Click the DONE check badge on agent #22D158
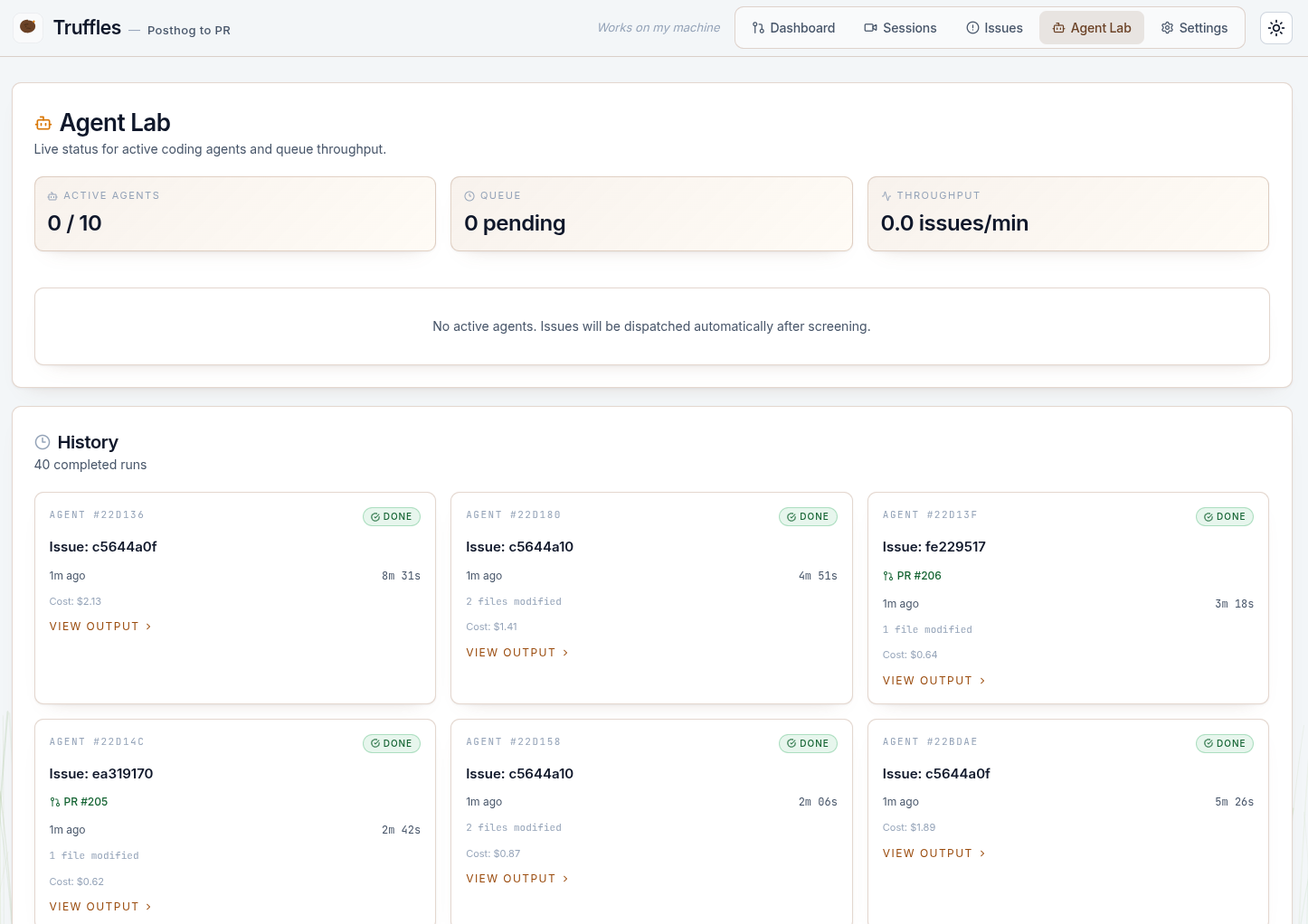 point(808,743)
